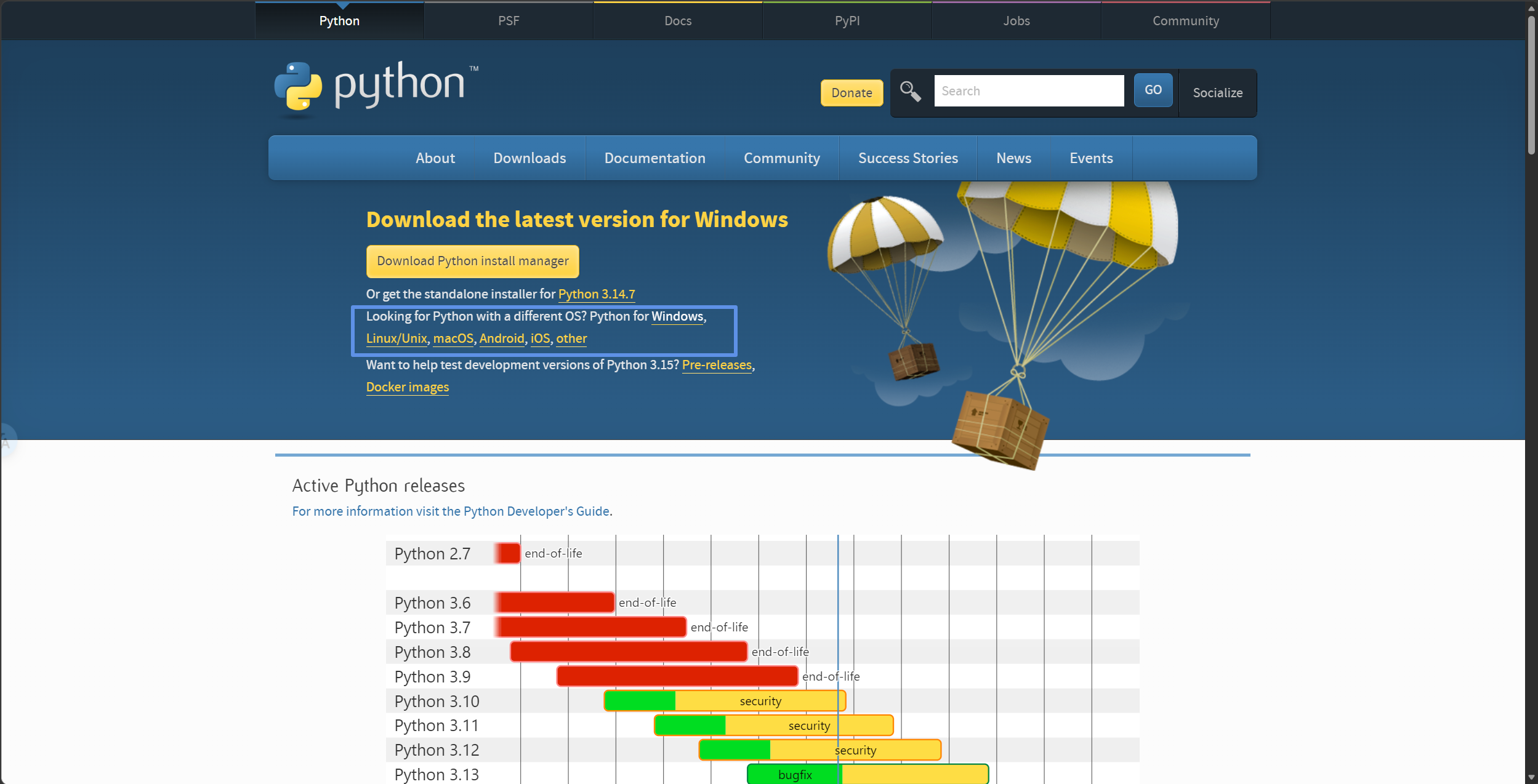Follow the Pre-releases link
The image size is (1538, 784).
(x=717, y=365)
